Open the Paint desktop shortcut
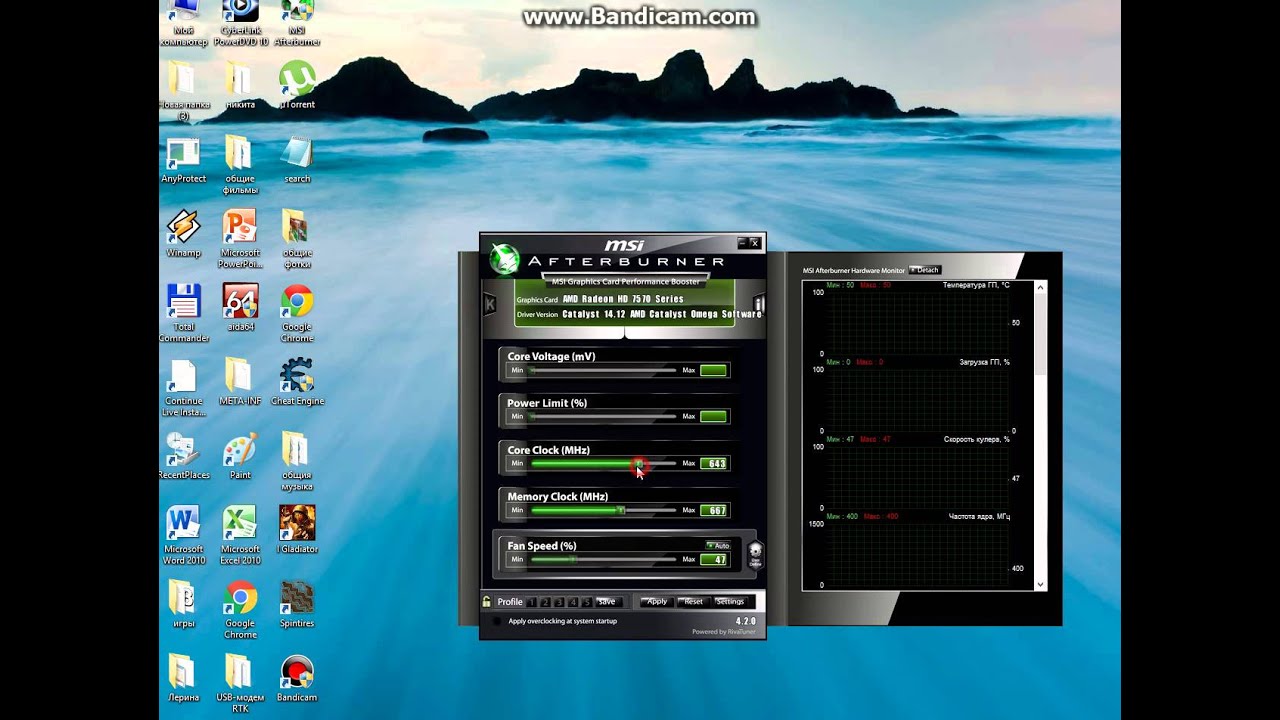This screenshot has width=1280, height=720. pos(240,456)
